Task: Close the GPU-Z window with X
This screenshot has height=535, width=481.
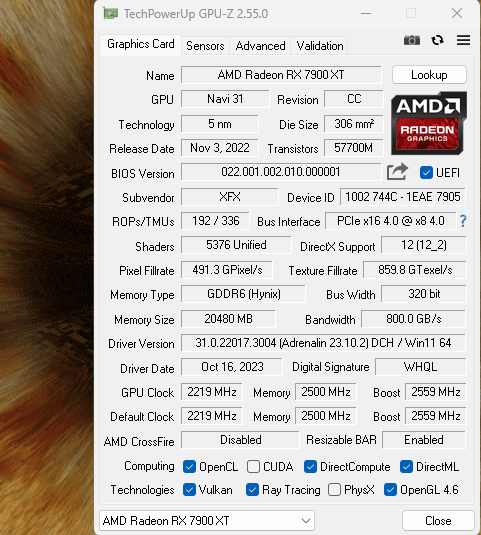Action: (x=457, y=13)
